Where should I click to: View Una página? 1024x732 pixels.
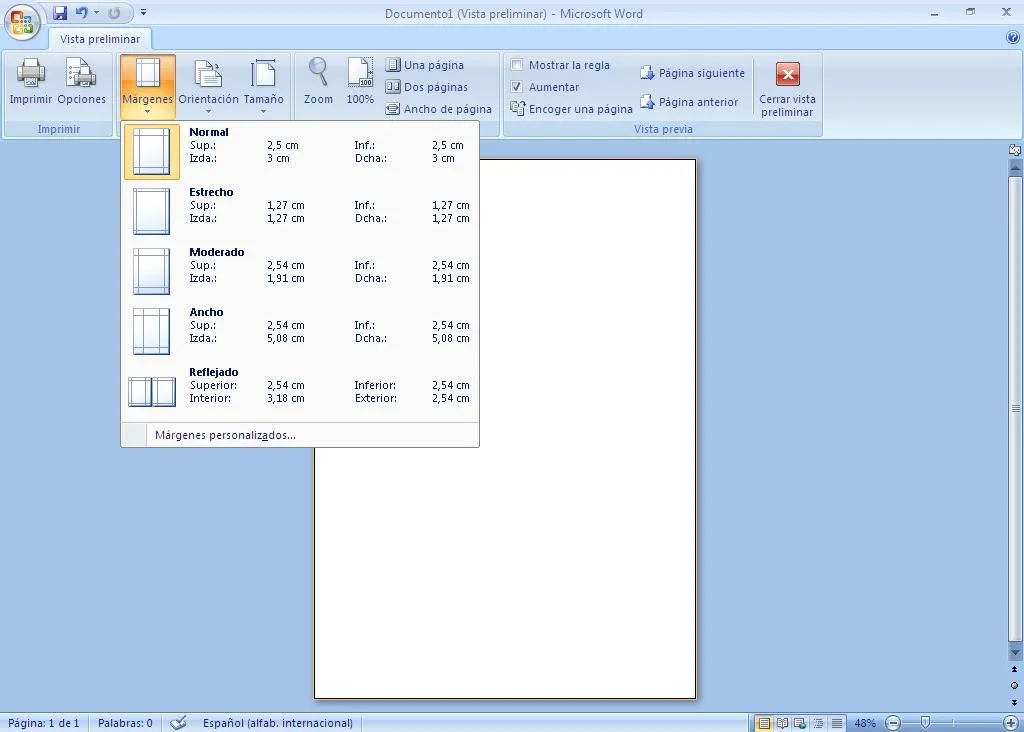pos(425,65)
